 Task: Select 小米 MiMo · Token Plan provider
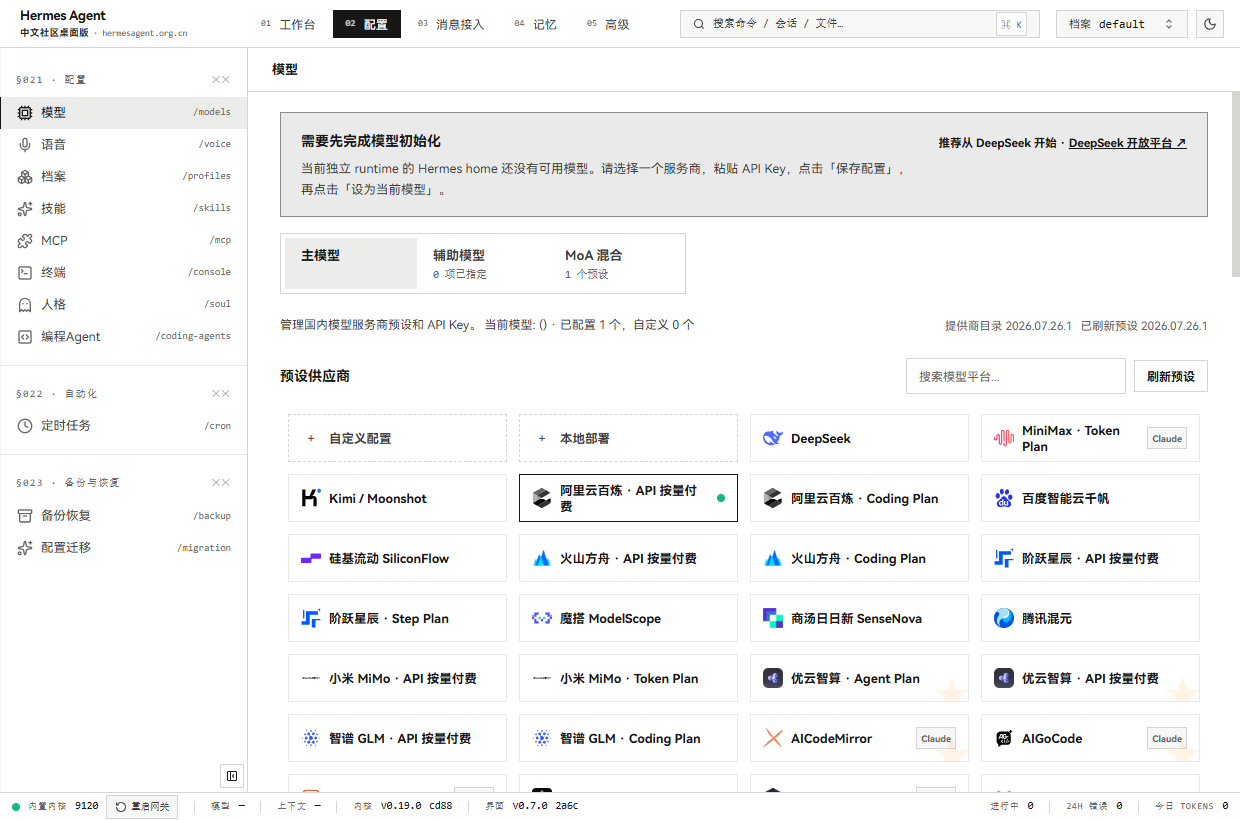click(x=628, y=678)
